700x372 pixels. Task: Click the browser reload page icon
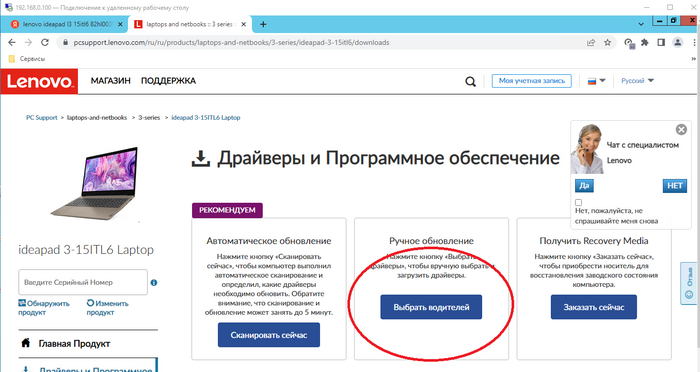click(x=45, y=42)
